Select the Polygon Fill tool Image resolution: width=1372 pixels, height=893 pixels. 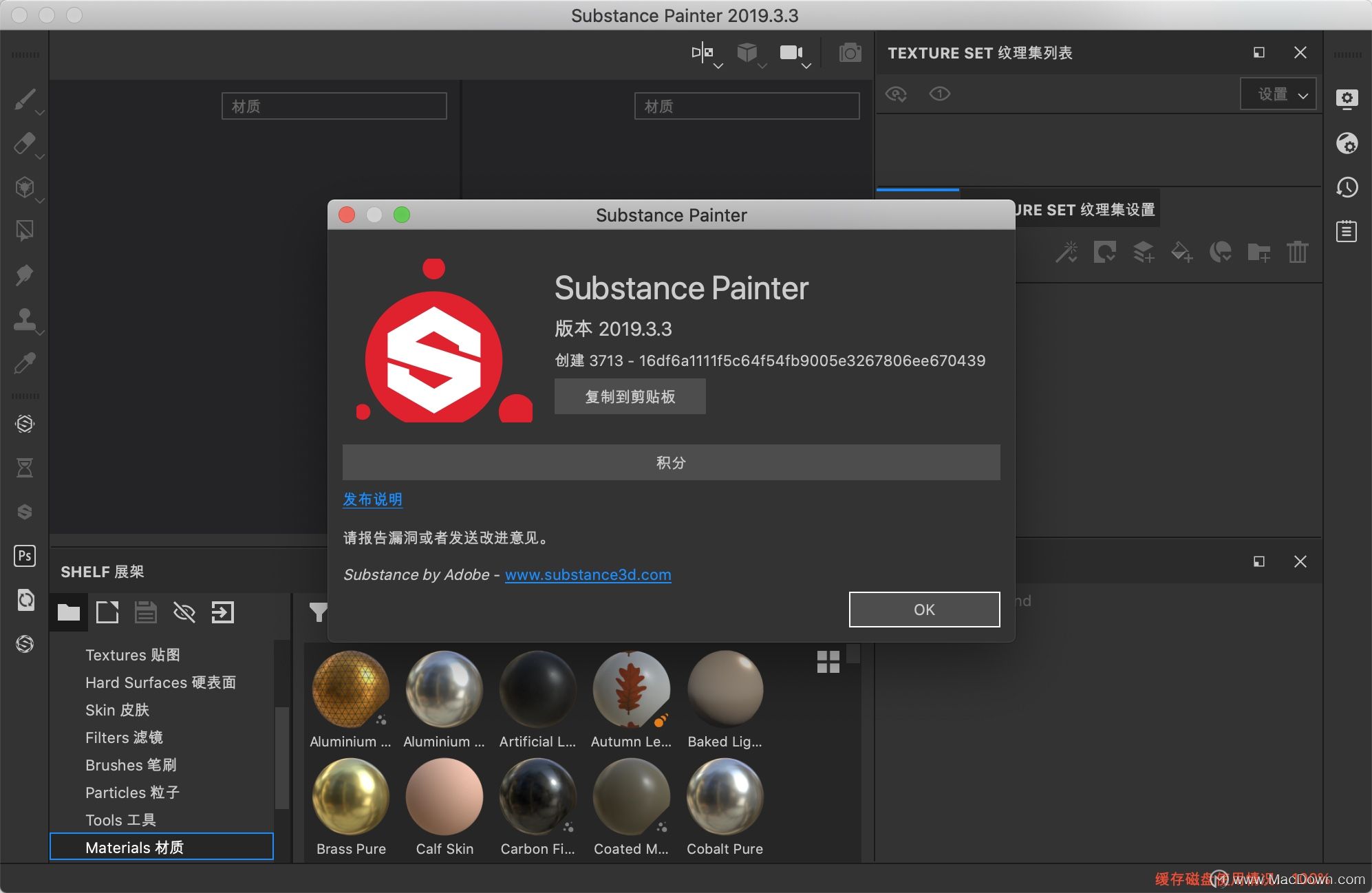pyautogui.click(x=25, y=230)
